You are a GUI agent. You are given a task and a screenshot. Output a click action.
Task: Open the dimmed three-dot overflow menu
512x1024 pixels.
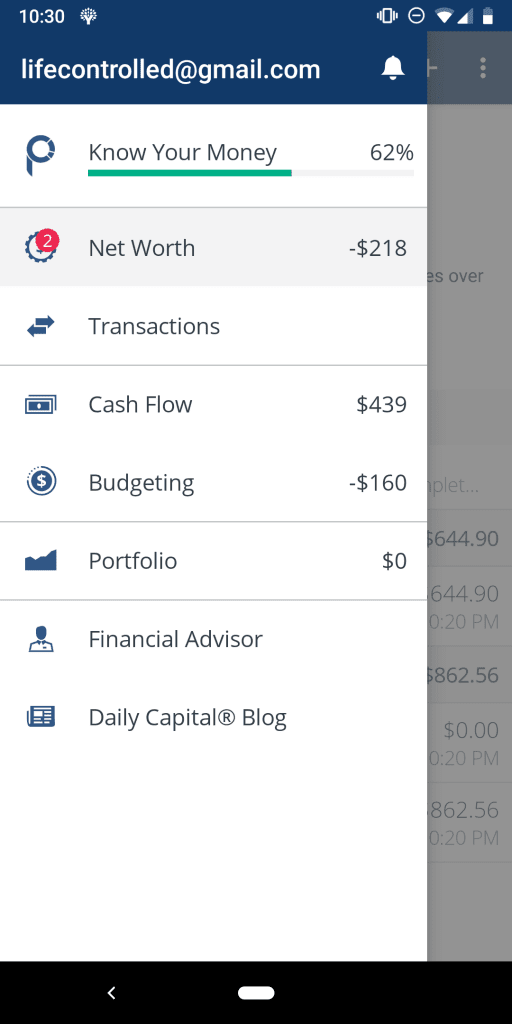click(x=483, y=68)
